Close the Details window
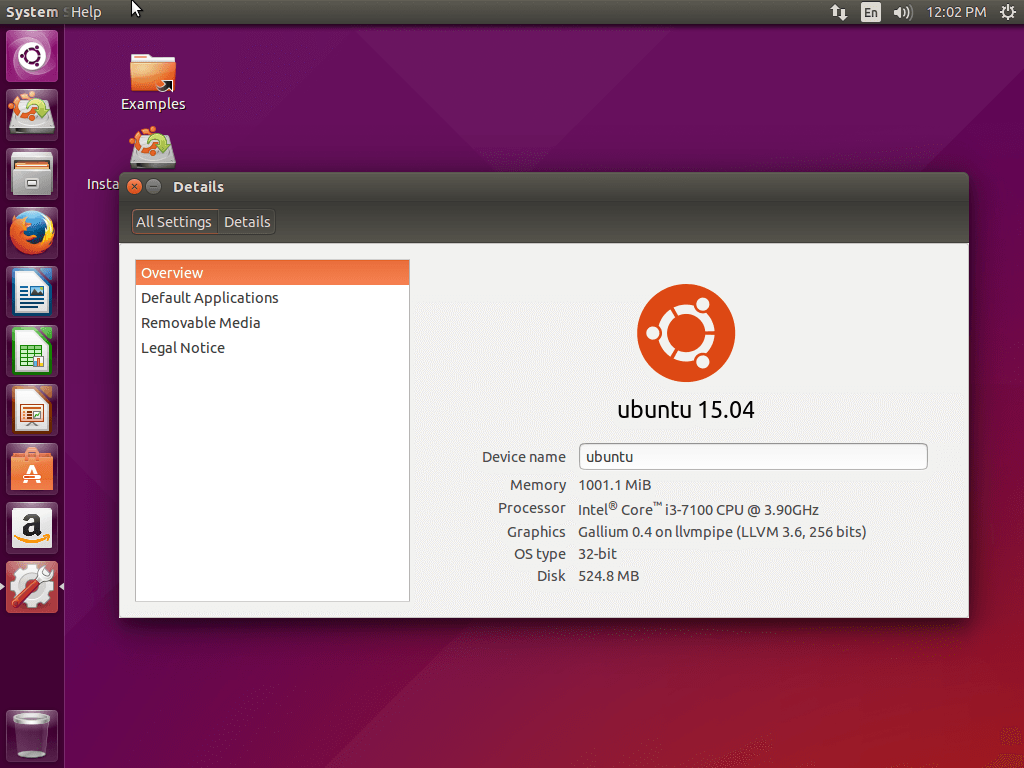This screenshot has width=1024, height=768. pyautogui.click(x=135, y=186)
